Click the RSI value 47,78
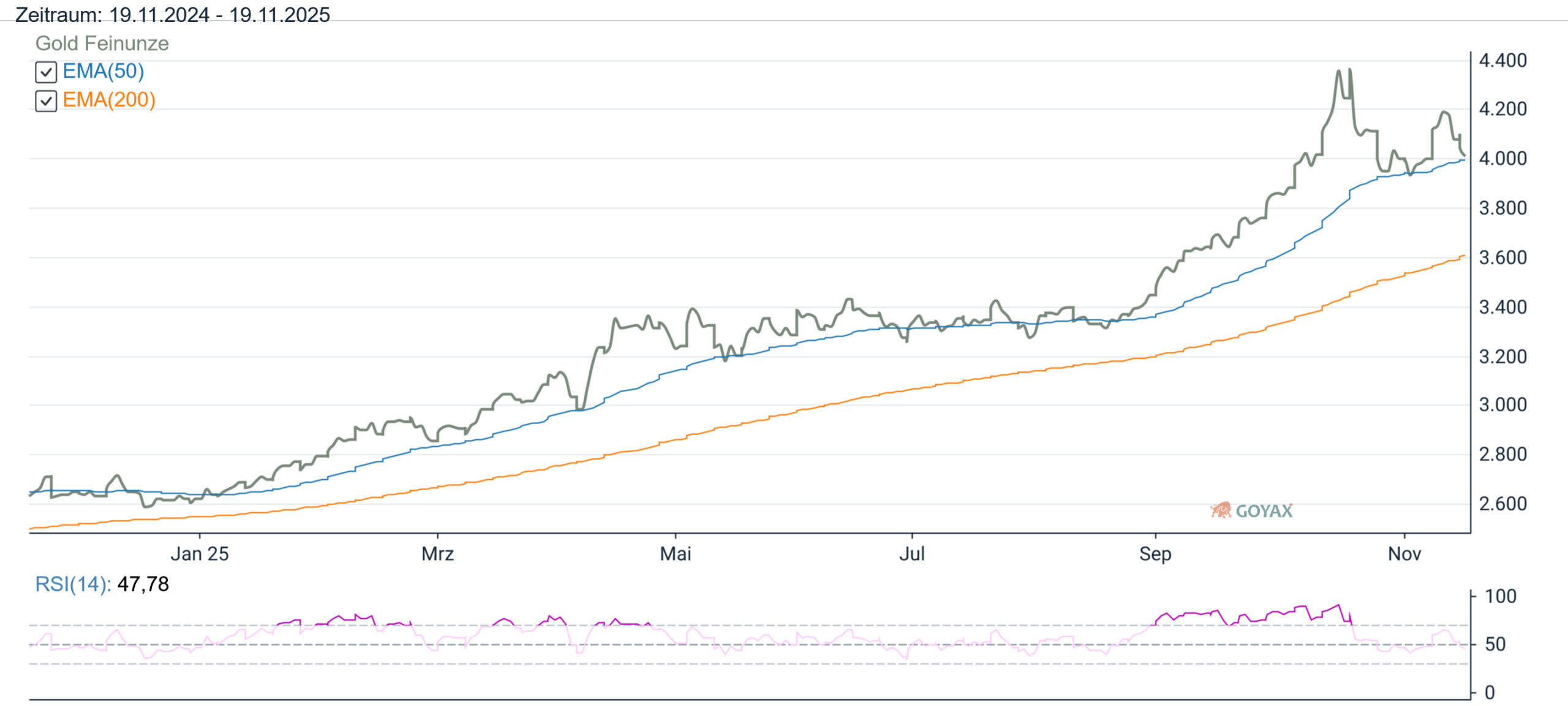 point(143,584)
